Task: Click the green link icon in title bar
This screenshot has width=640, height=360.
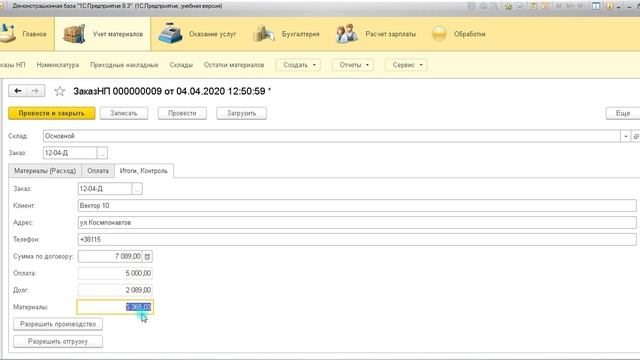Action: (x=508, y=6)
